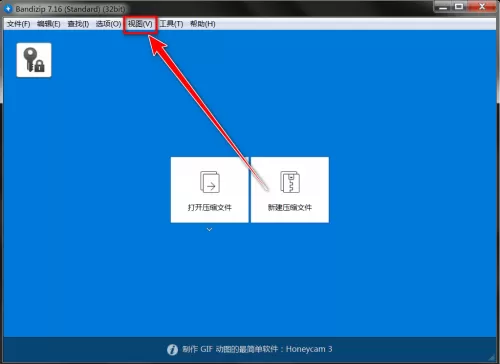Image resolution: width=500 pixels, height=364 pixels.
Task: Open the 选项(O) menu
Action: (x=108, y=24)
